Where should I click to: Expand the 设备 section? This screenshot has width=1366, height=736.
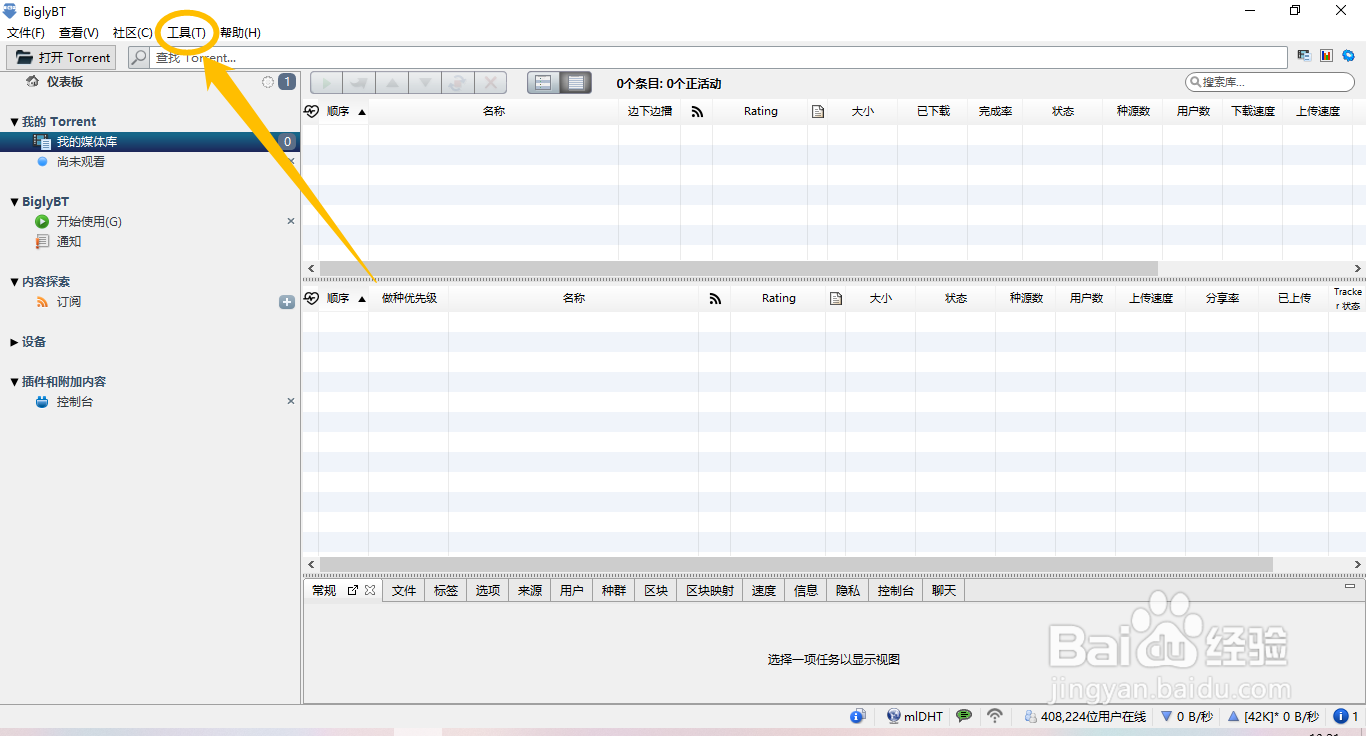point(14,342)
